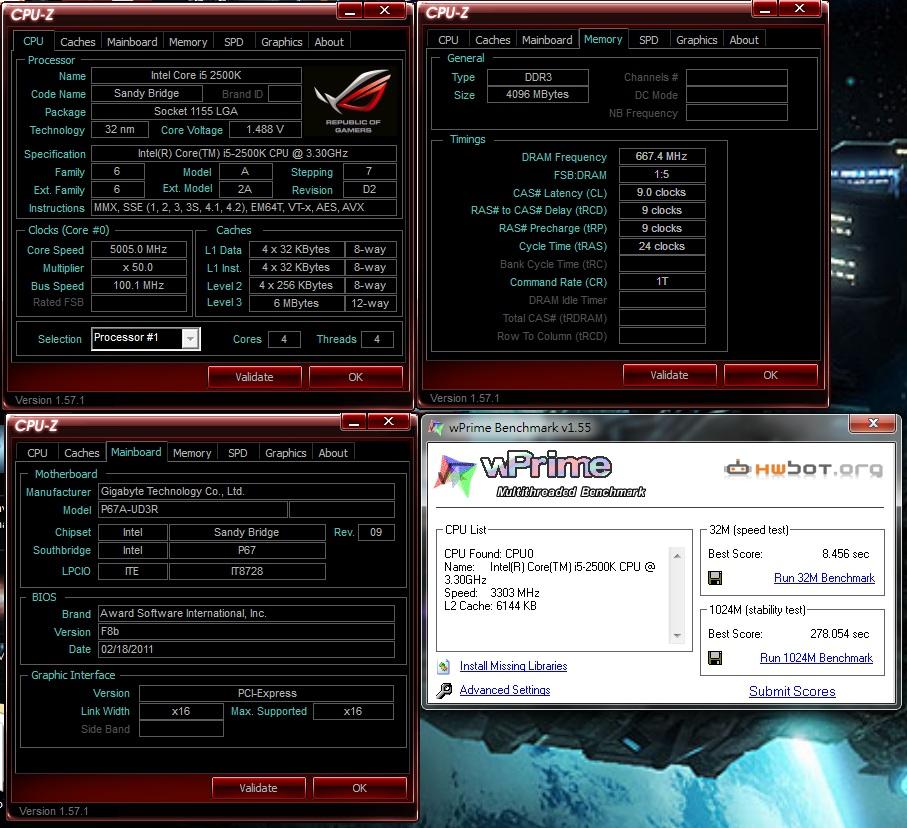
Task: Open Graphics tab in top-left CPU-Z window
Action: (282, 42)
